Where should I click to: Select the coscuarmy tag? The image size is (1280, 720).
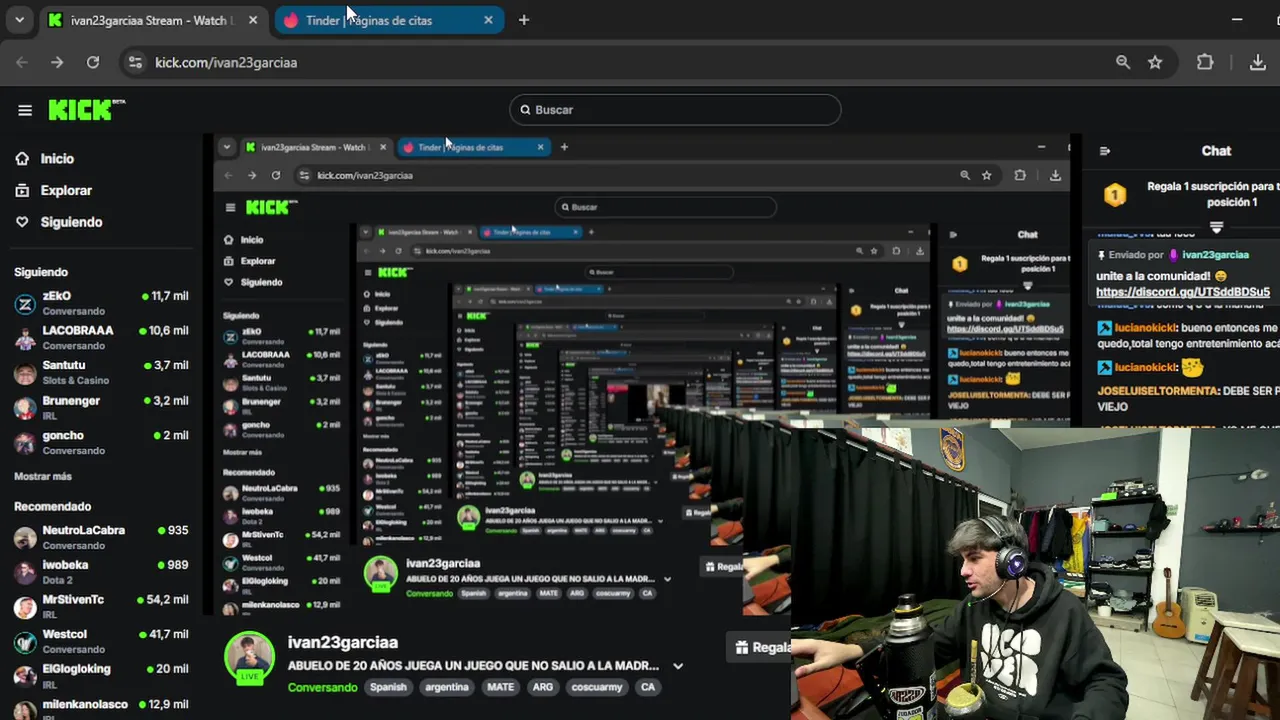click(597, 687)
